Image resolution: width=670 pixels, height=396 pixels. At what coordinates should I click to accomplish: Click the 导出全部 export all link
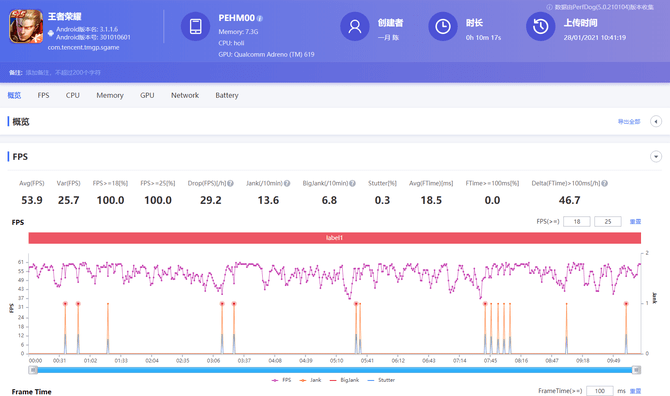pos(629,122)
